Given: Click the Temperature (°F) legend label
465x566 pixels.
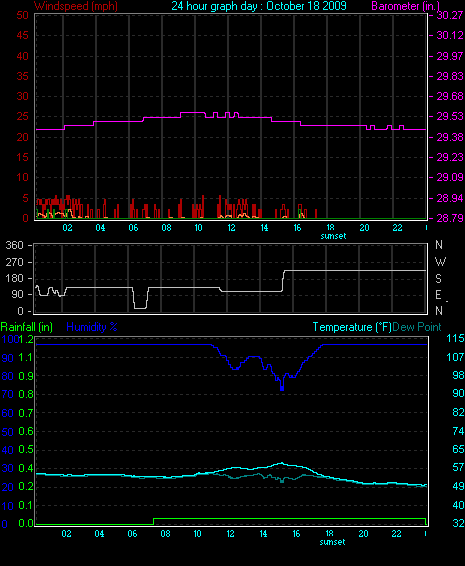Looking at the screenshot, I should point(352,327).
